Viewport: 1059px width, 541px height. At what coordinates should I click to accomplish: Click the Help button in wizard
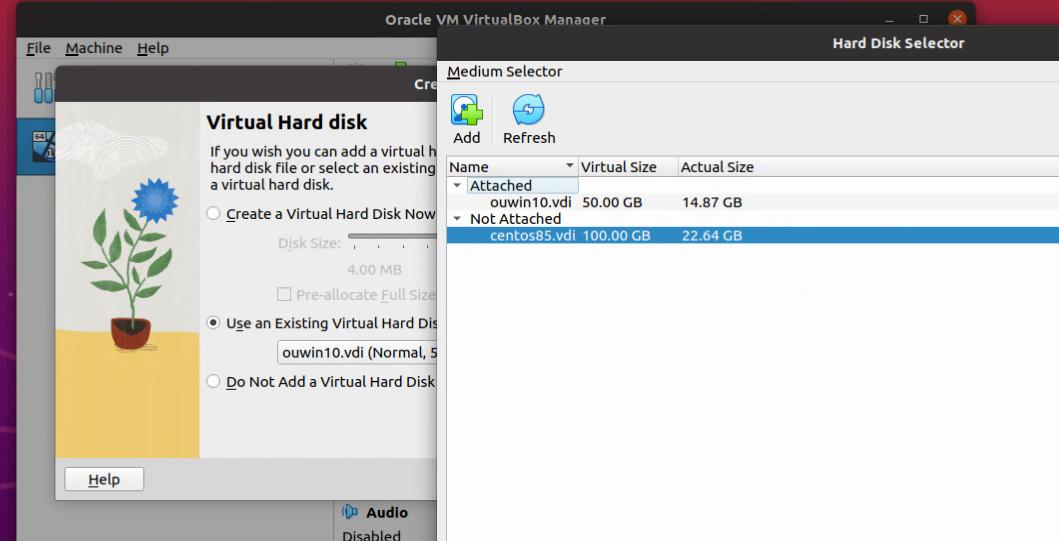pos(104,480)
